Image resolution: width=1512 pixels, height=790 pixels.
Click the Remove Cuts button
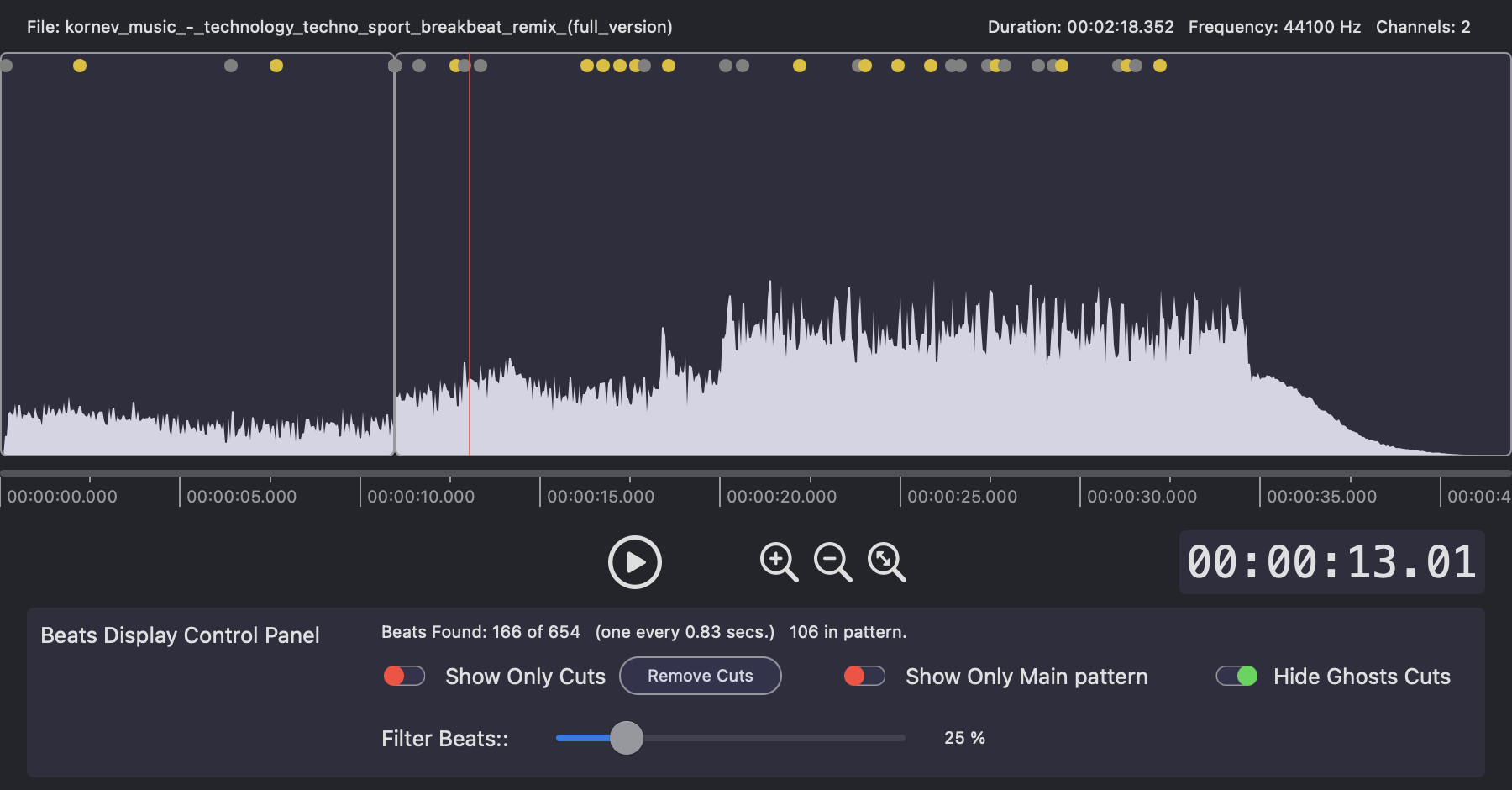701,676
